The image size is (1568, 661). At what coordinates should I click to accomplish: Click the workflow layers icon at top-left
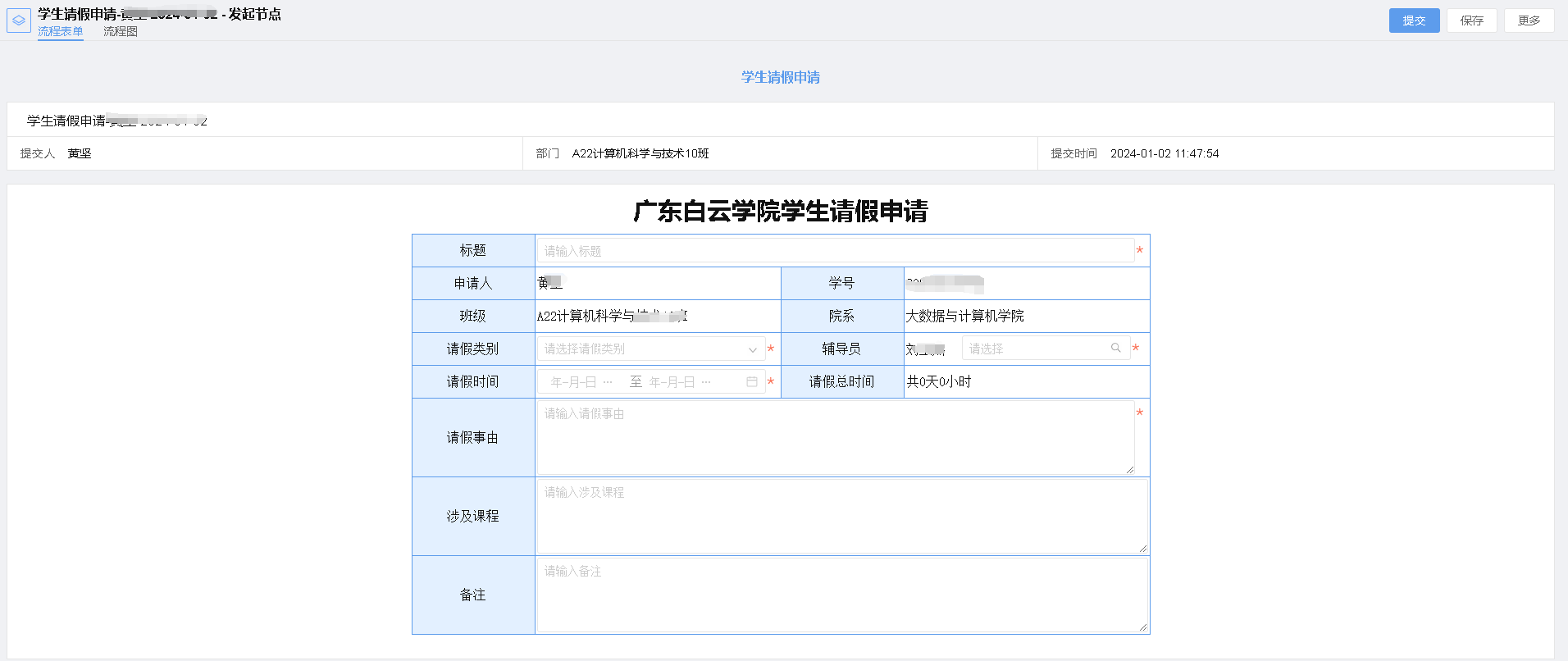click(18, 21)
